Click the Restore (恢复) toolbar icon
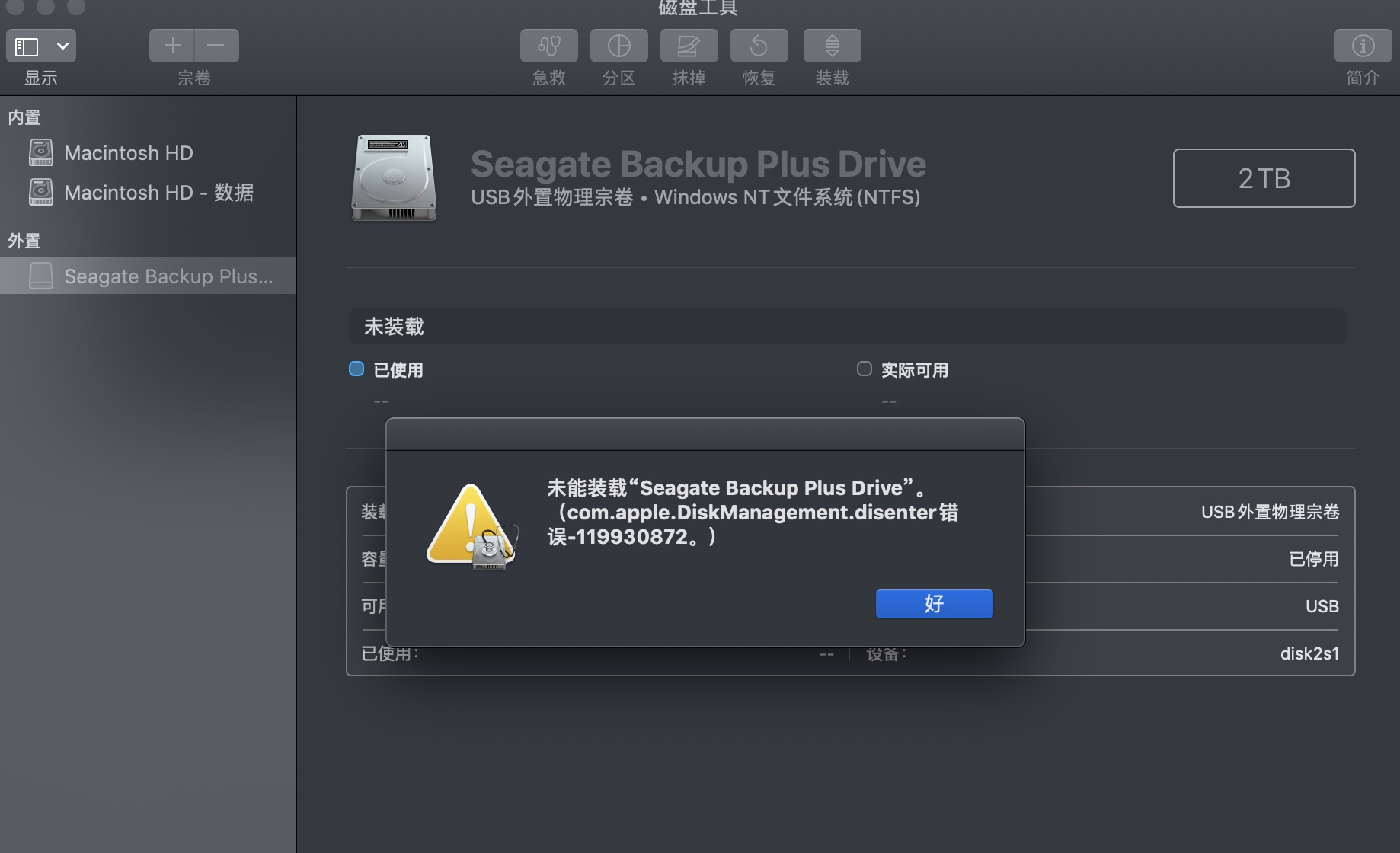Viewport: 1400px width, 853px height. pyautogui.click(x=759, y=46)
